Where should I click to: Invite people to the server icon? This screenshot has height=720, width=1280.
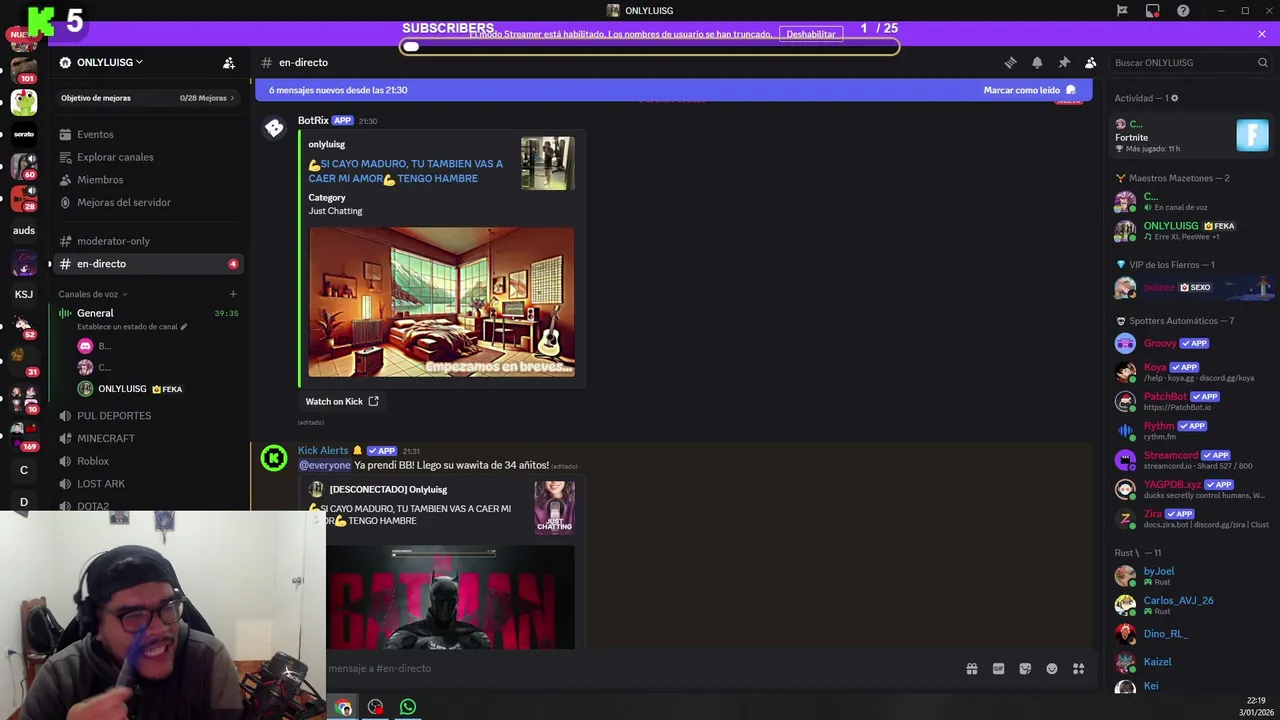[229, 62]
